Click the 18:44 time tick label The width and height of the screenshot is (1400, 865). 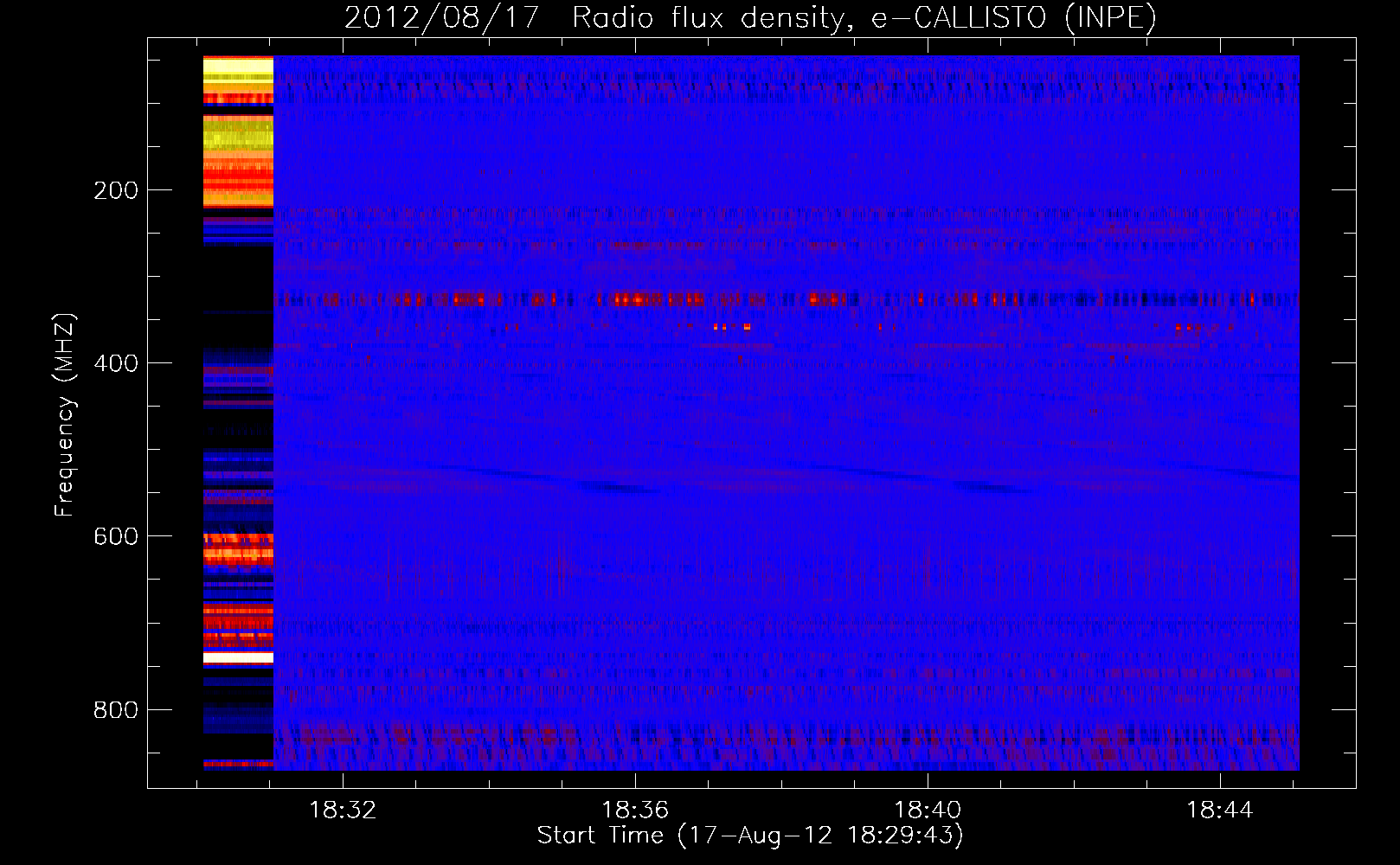[x=1220, y=811]
